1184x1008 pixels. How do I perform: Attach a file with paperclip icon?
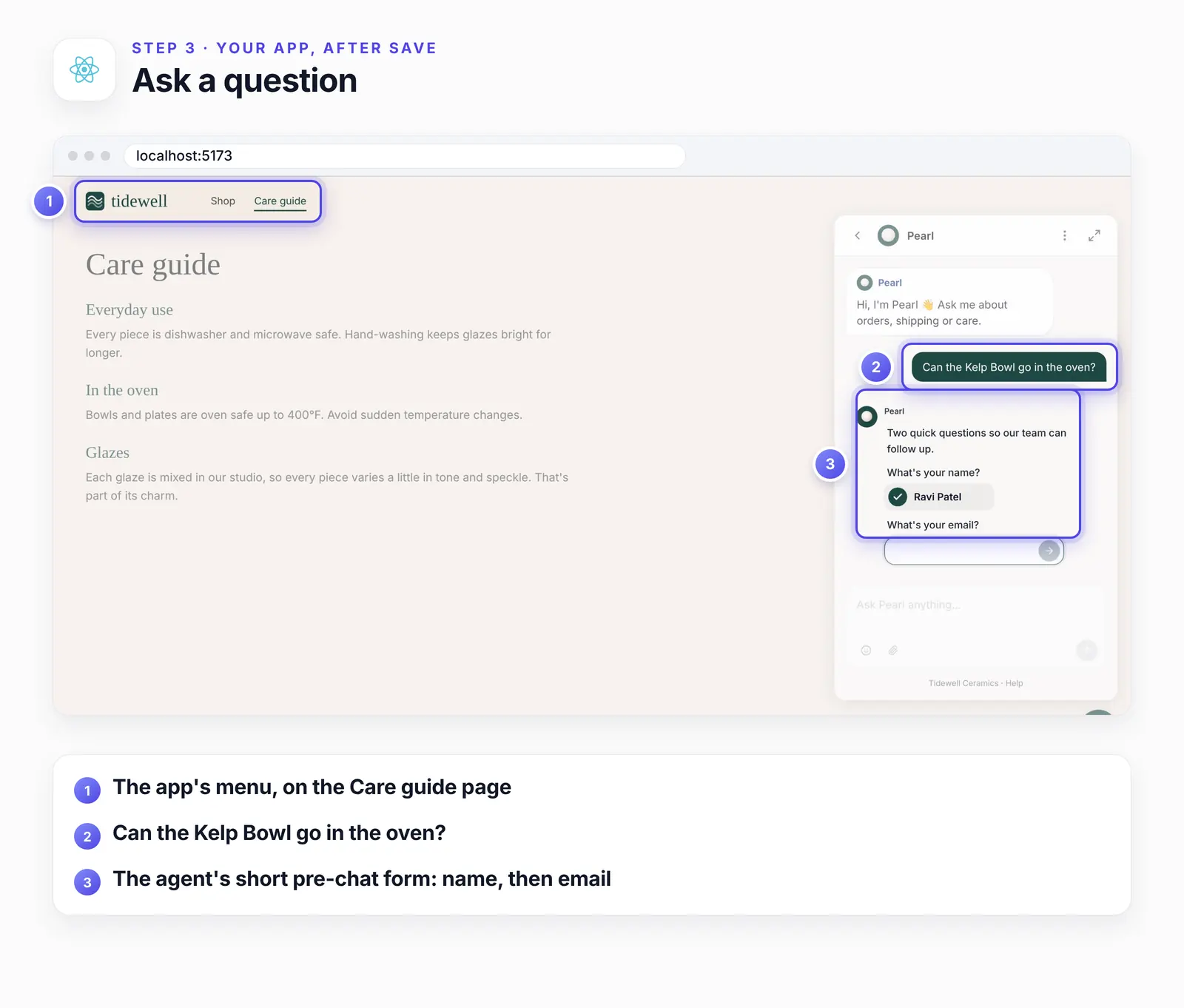(x=893, y=651)
